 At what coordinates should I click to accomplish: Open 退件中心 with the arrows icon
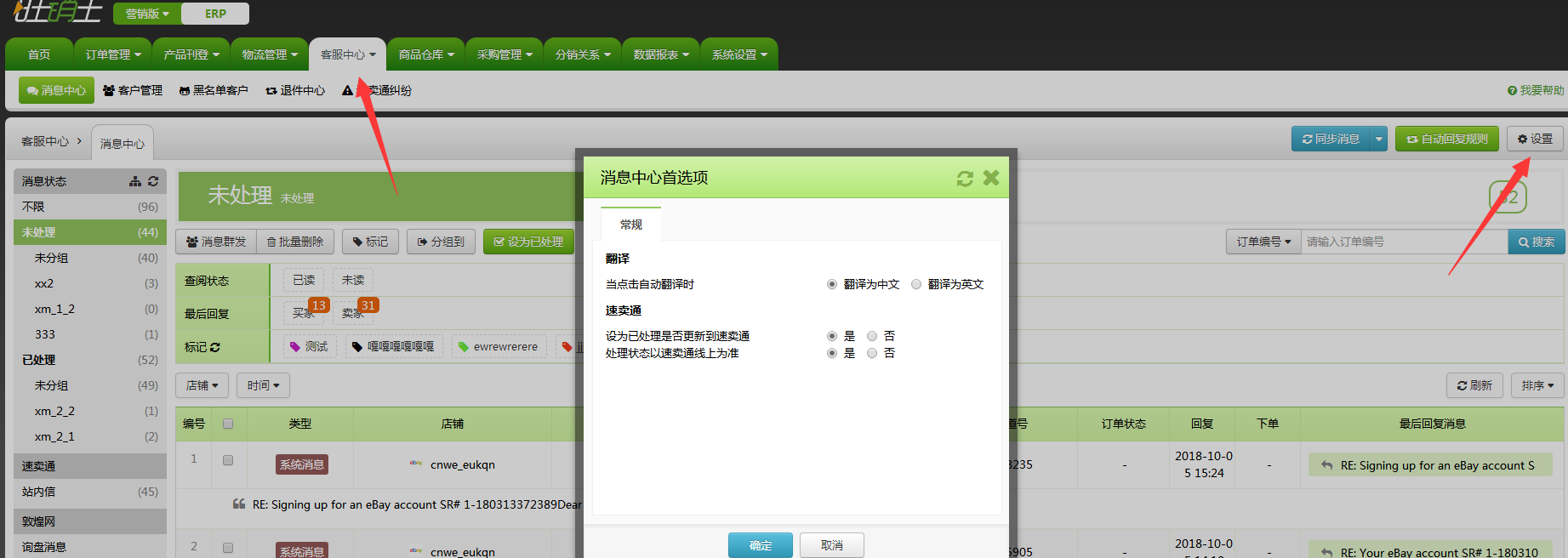click(x=295, y=90)
